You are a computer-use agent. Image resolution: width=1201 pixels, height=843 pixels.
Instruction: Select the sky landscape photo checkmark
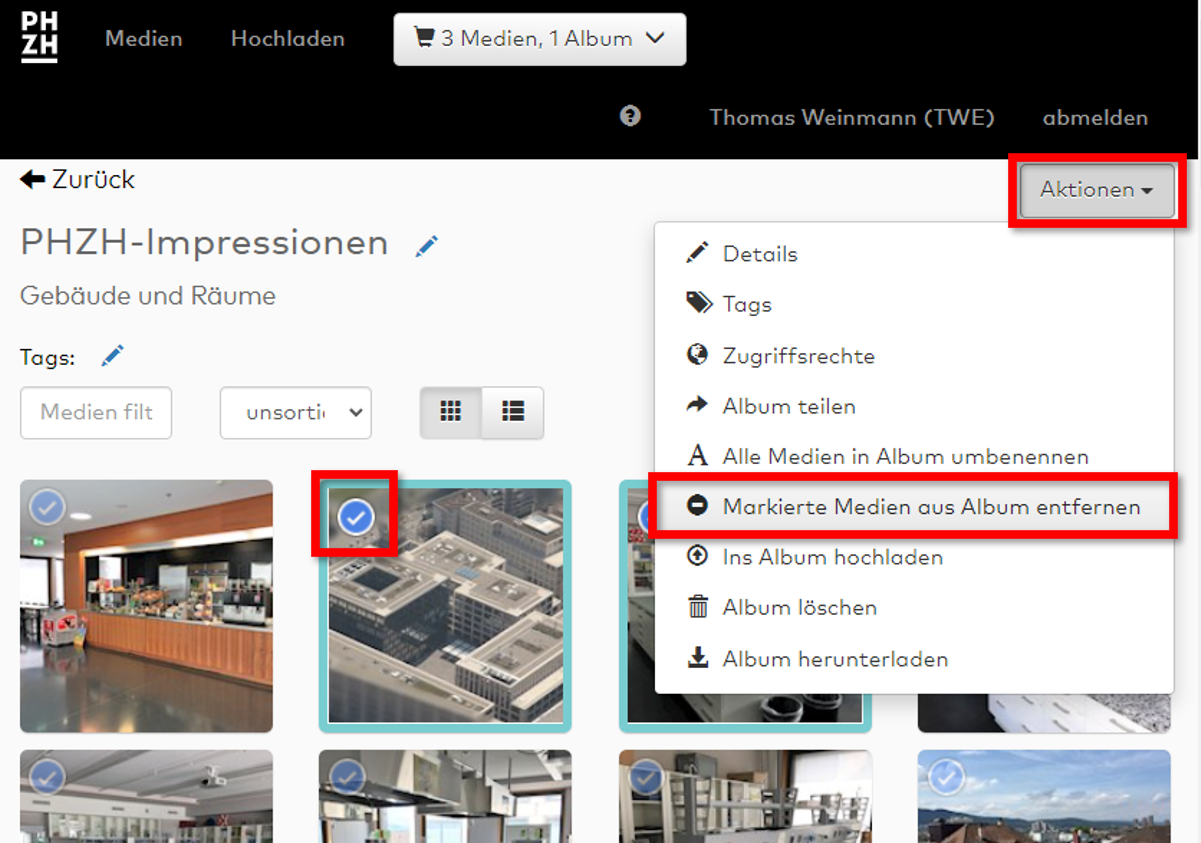coord(946,775)
